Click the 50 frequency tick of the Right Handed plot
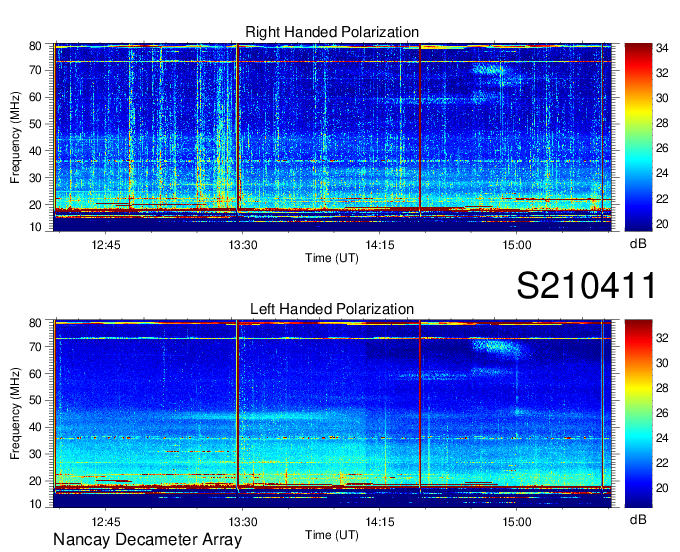The height and width of the screenshot is (552, 680). [35, 124]
